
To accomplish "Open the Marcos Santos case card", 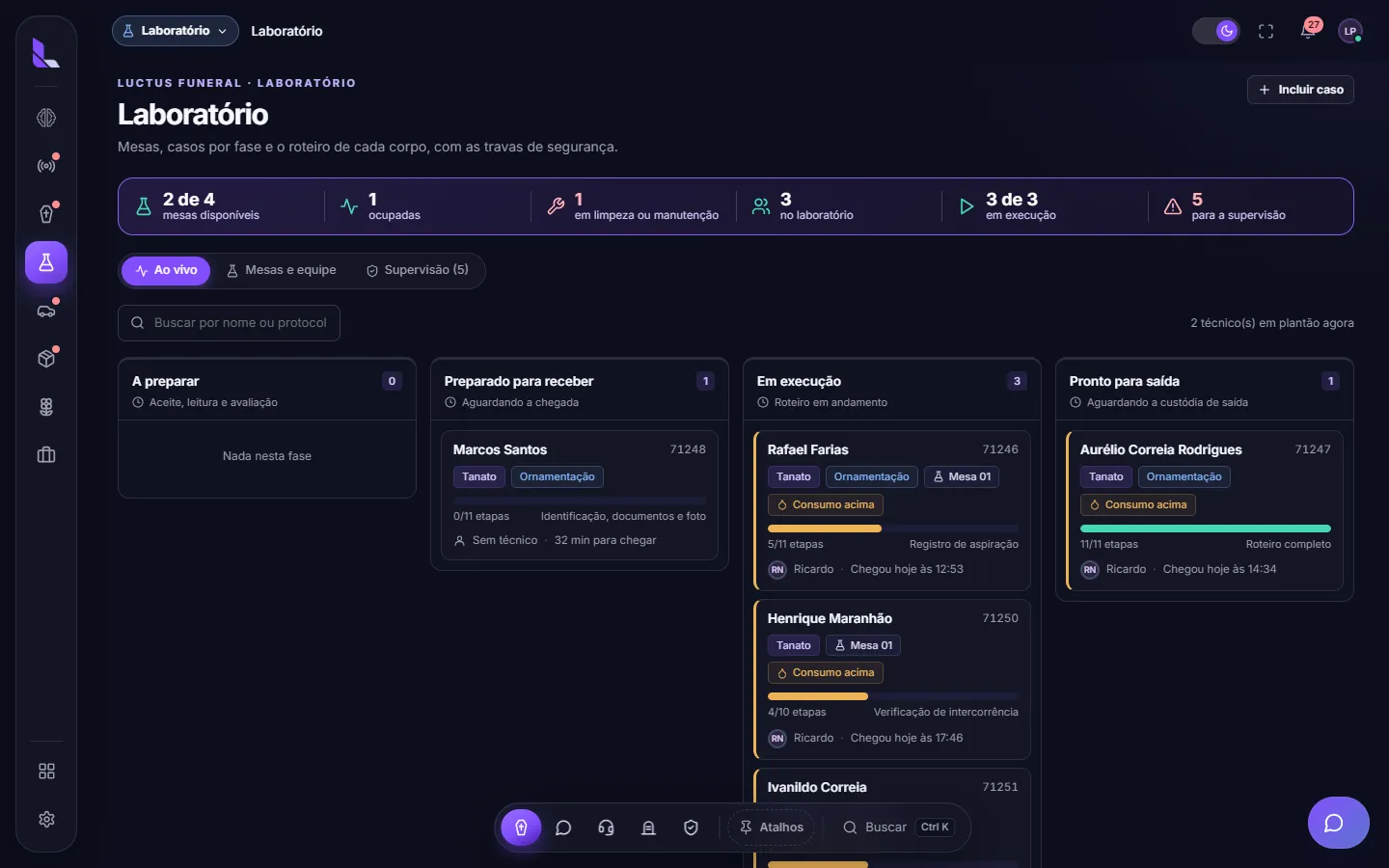I will [580, 496].
